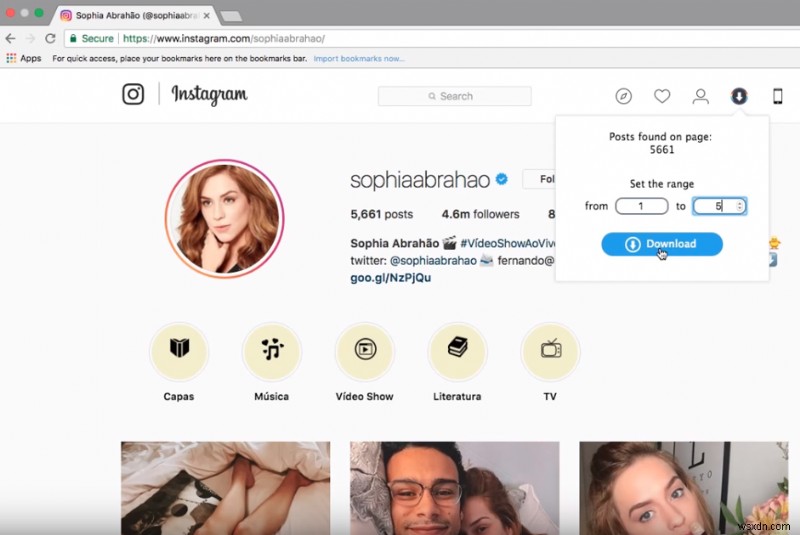Viewport: 800px width, 535px height.
Task: Select the Sophia Abrahão Instagram tab
Action: point(135,15)
